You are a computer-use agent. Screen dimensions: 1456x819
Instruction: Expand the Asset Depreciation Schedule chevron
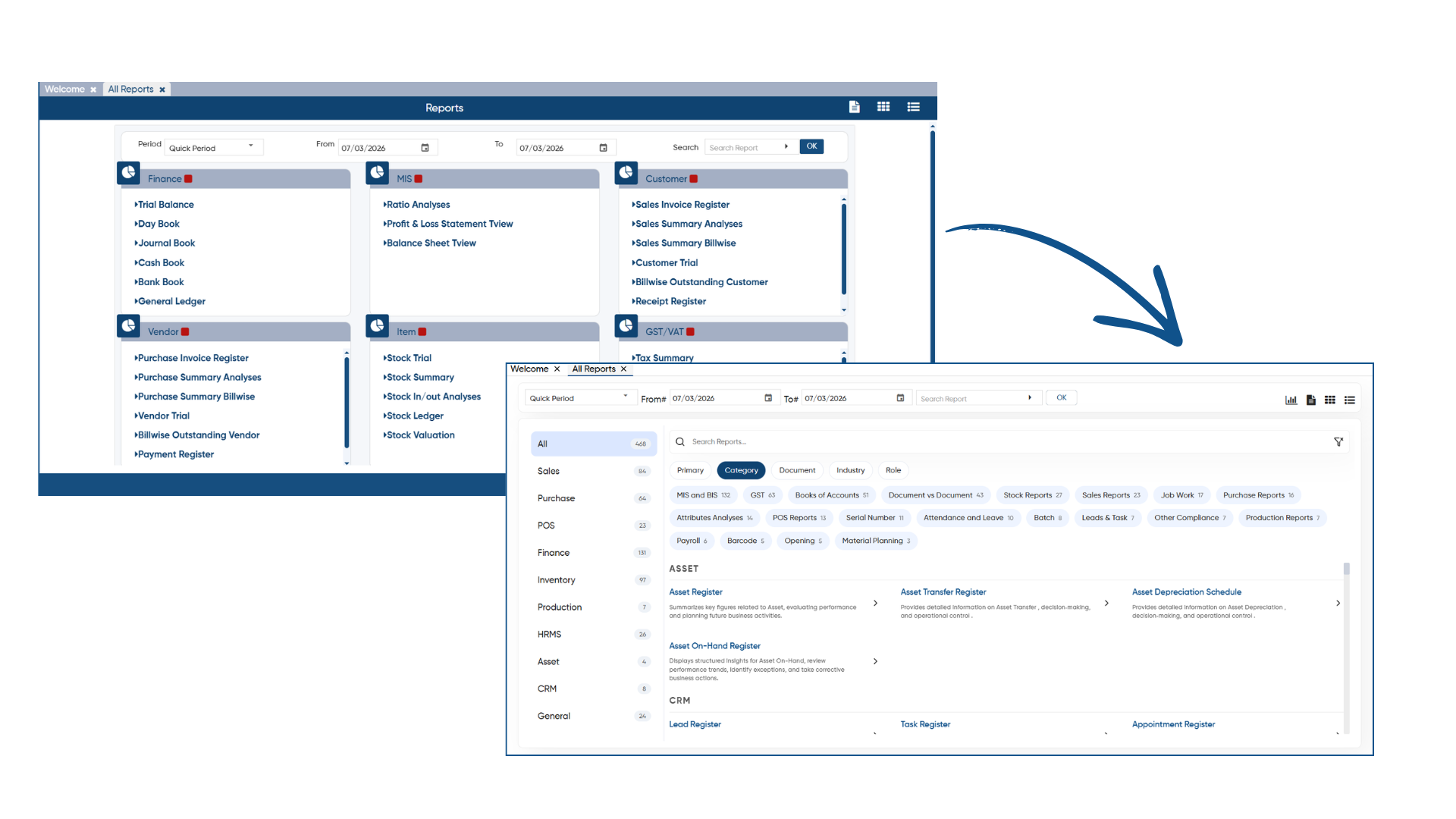1338,604
